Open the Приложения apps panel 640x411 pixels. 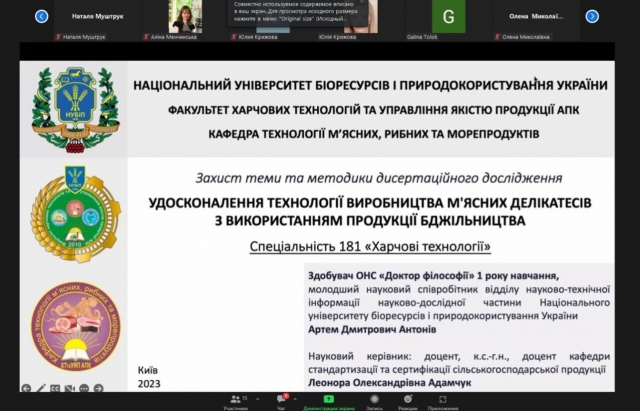(443, 402)
